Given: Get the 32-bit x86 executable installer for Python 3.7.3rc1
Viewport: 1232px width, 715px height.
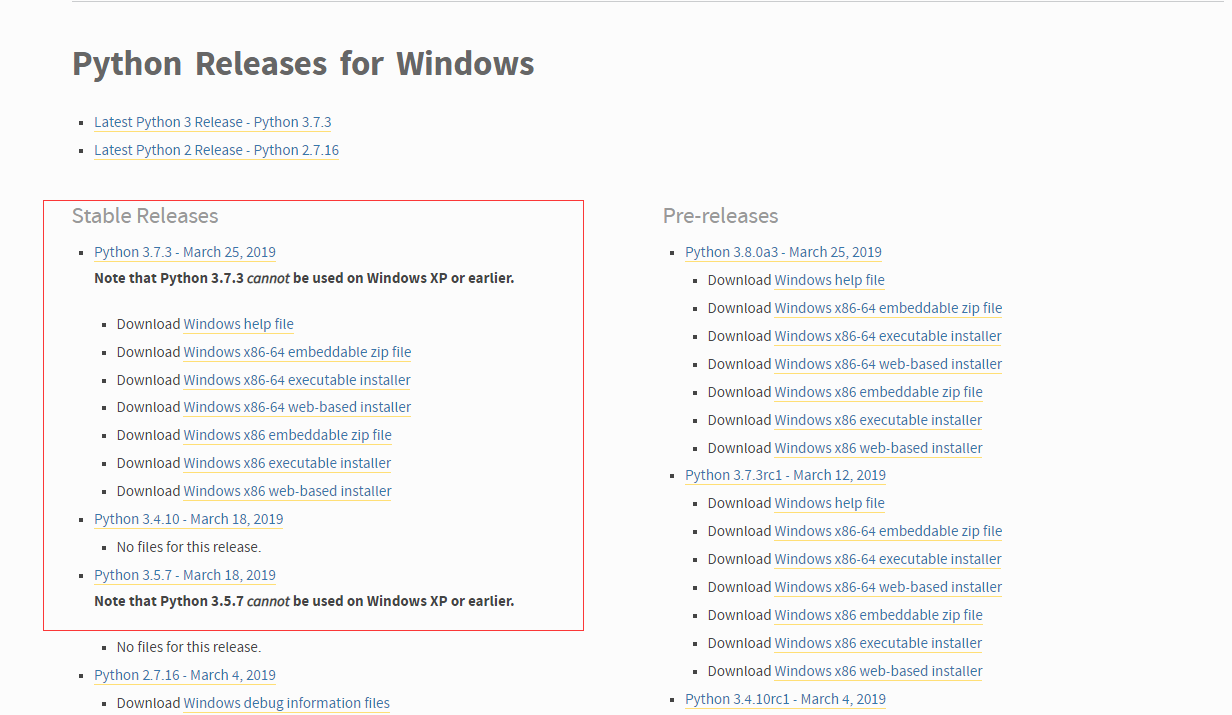Looking at the screenshot, I should [x=879, y=643].
